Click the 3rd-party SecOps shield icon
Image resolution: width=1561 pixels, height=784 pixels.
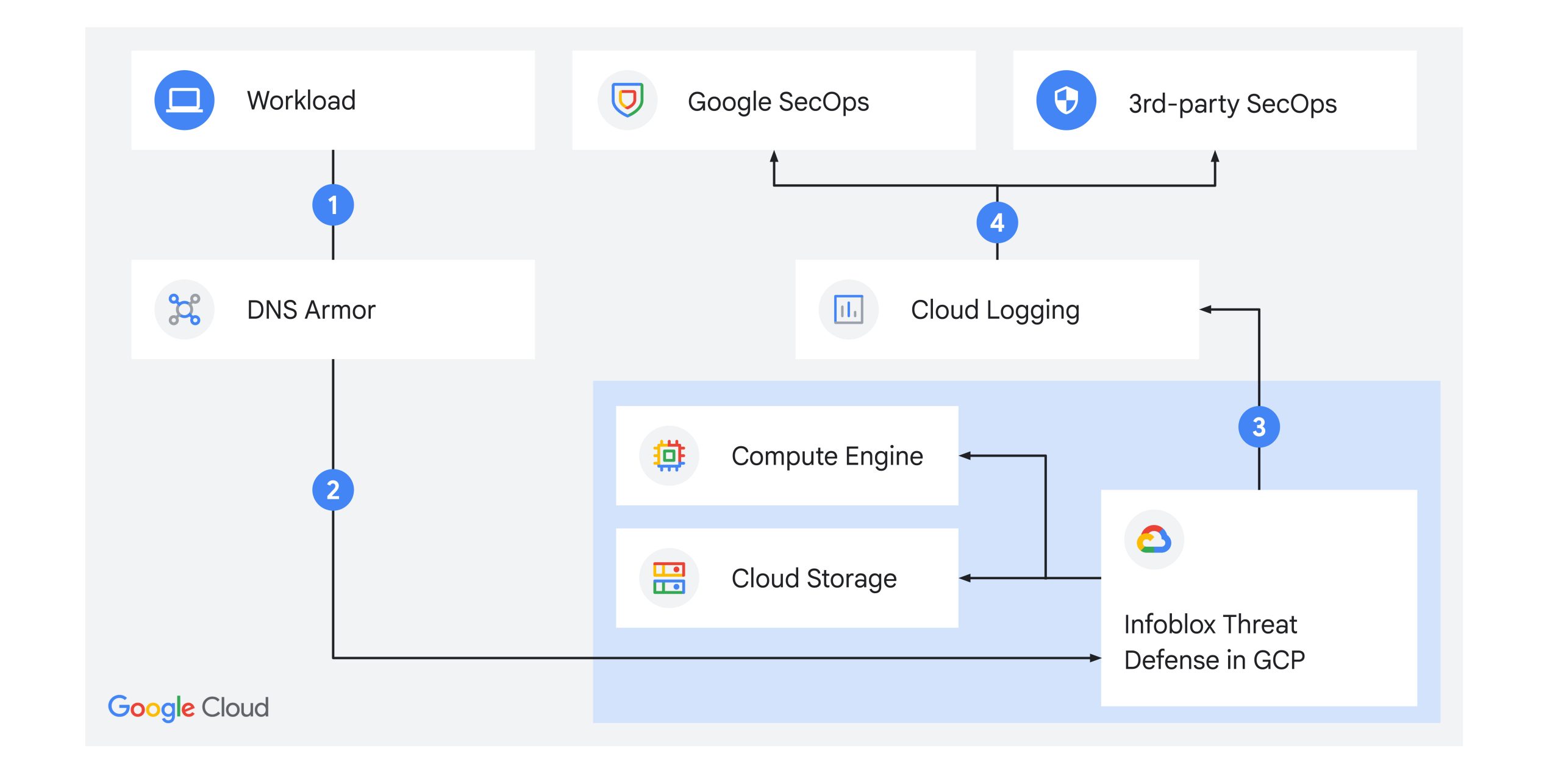tap(1066, 100)
